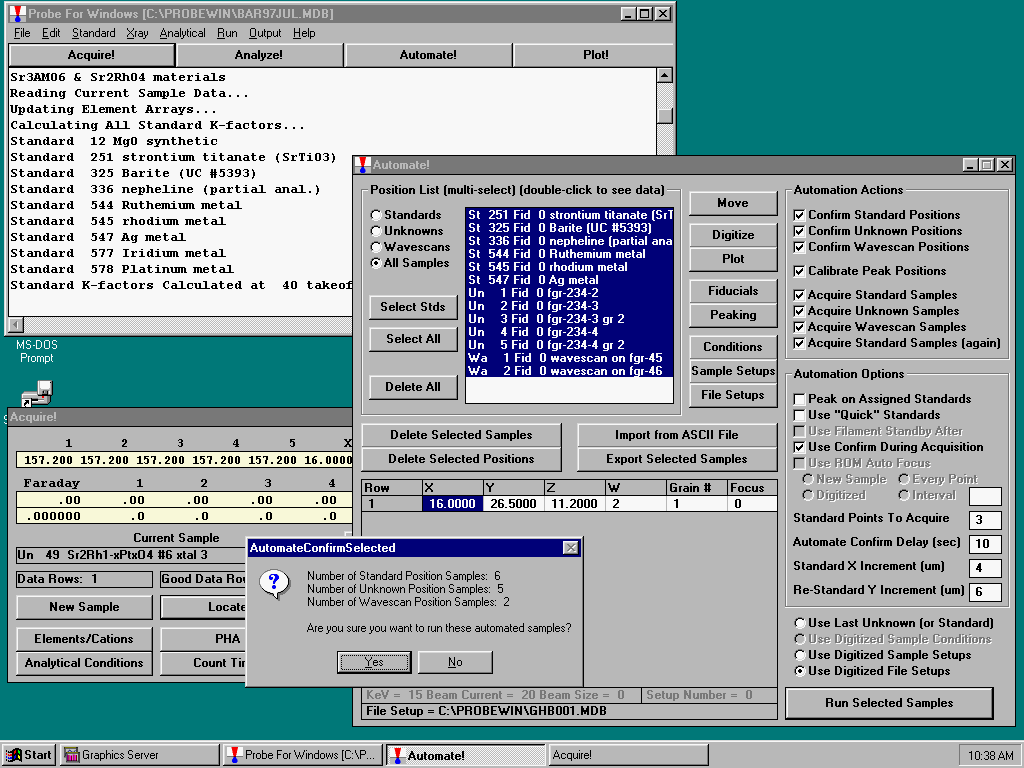Select the Standards radio button

pyautogui.click(x=376, y=215)
